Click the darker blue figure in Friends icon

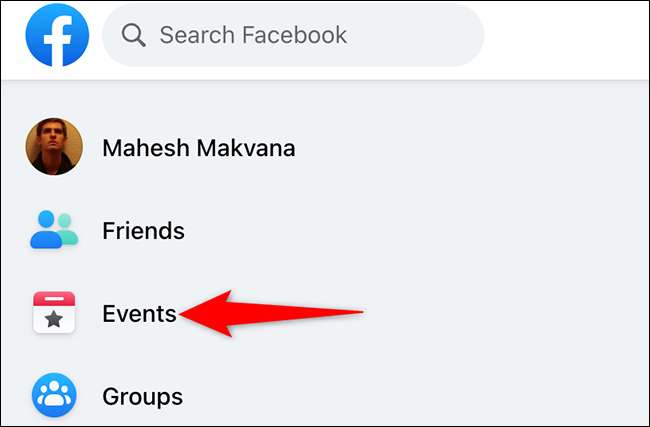(x=45, y=231)
